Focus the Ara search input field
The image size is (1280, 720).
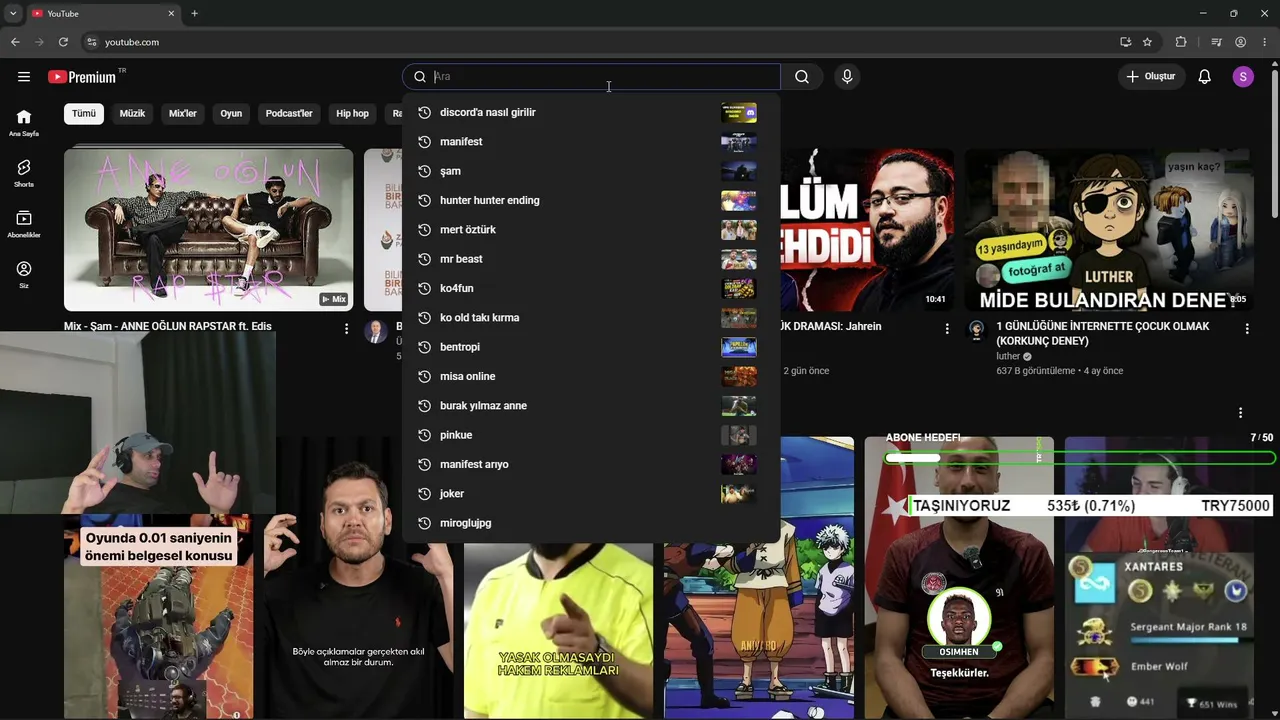tap(605, 77)
